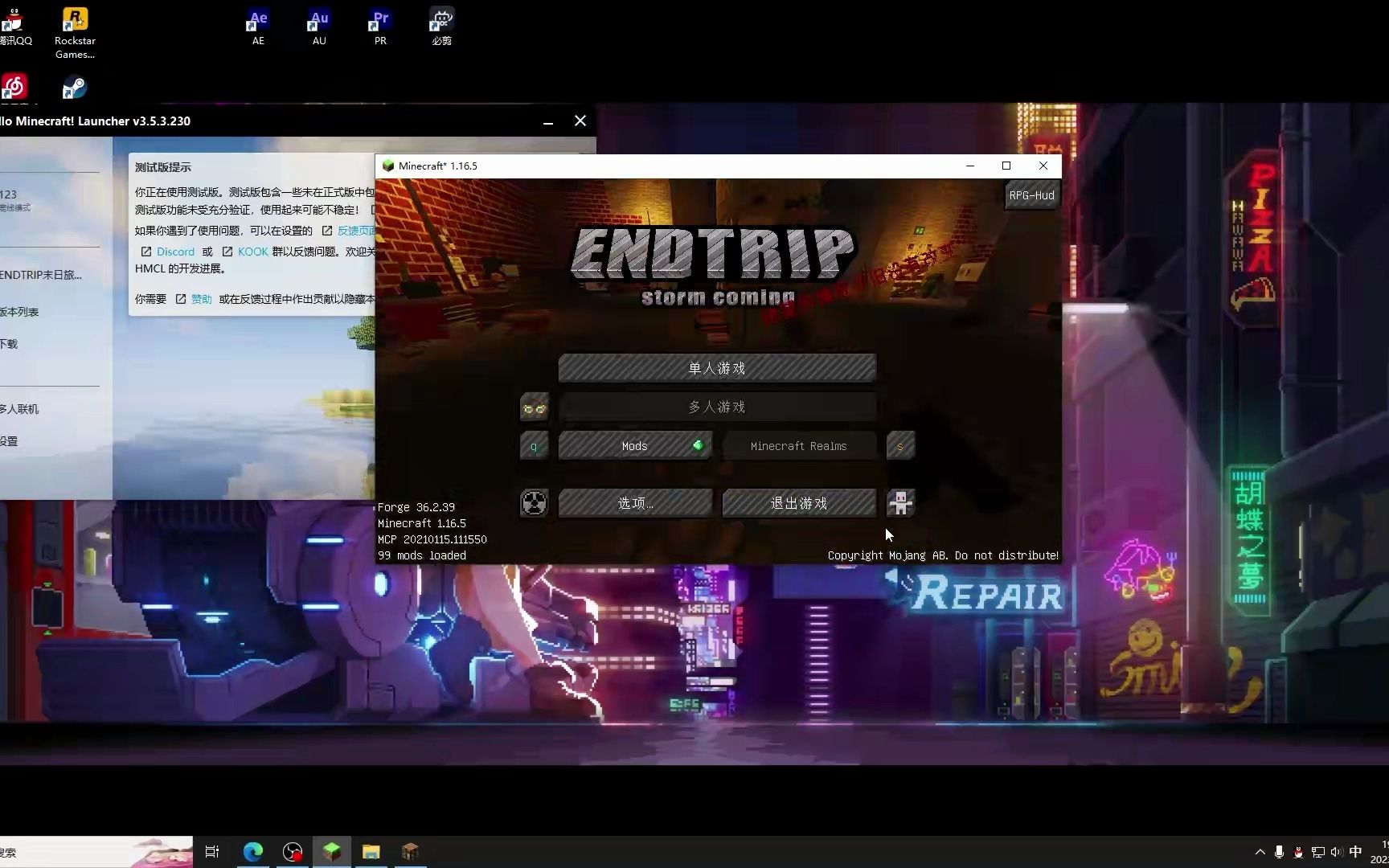This screenshot has width=1389, height=868.
Task: Expand hidden system tray icons chevron
Action: pos(1260,852)
